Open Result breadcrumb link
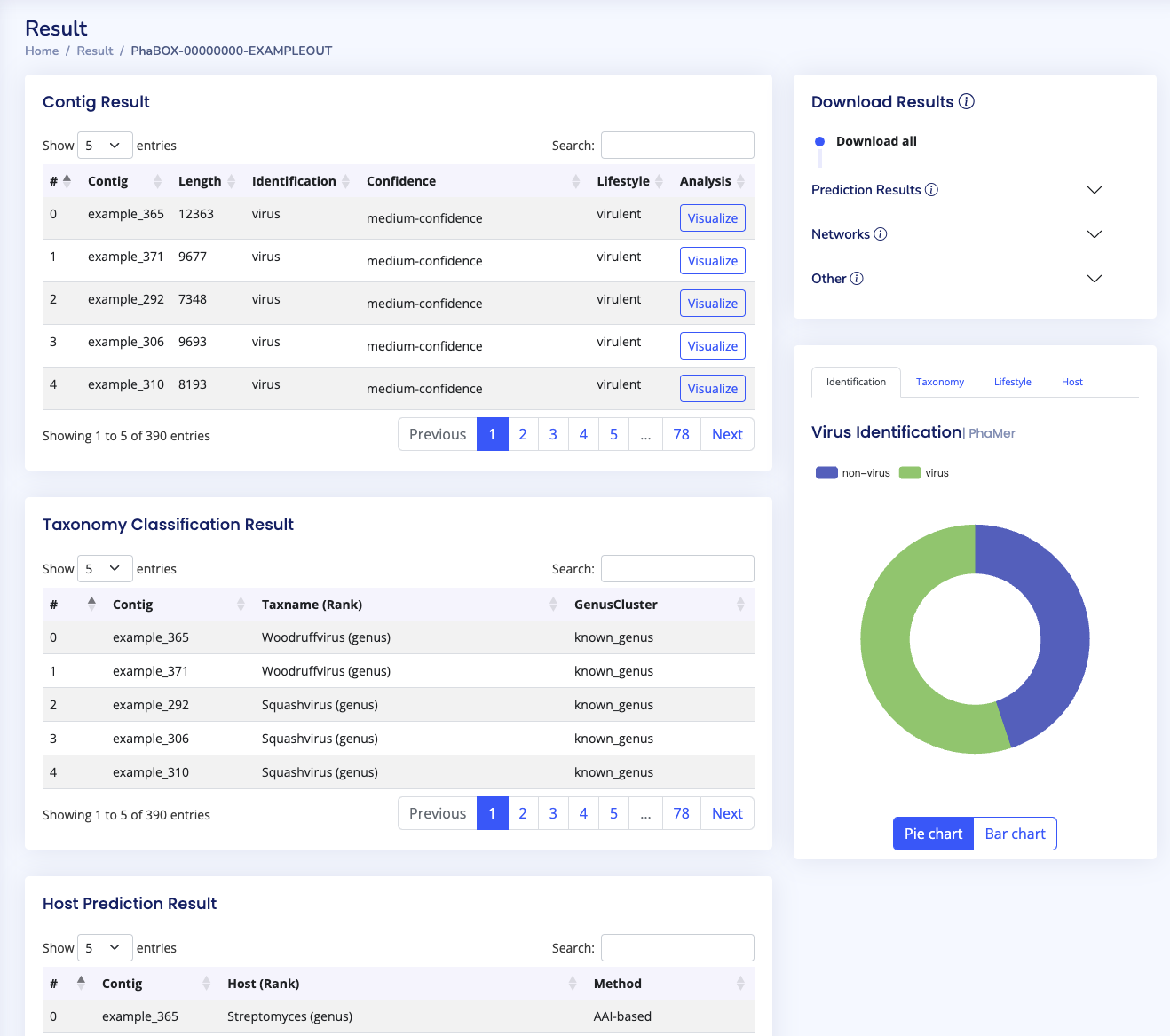 (95, 51)
